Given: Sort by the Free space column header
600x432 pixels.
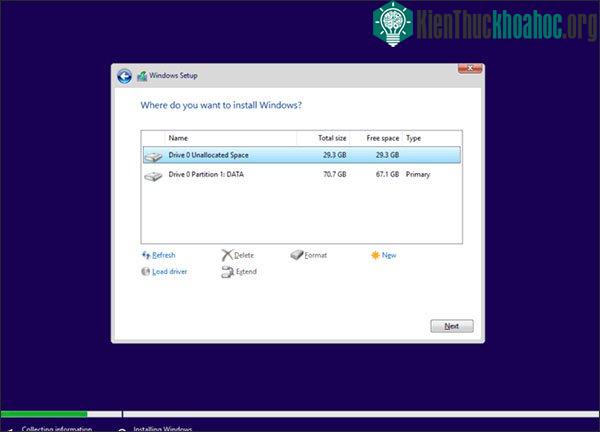Looking at the screenshot, I should 376,138.
